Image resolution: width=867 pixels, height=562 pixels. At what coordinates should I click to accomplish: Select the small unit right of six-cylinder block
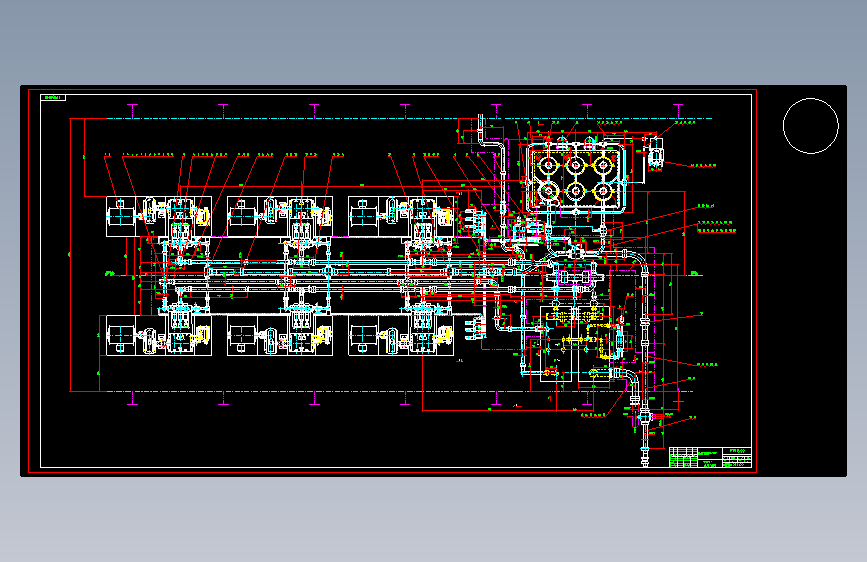point(655,152)
